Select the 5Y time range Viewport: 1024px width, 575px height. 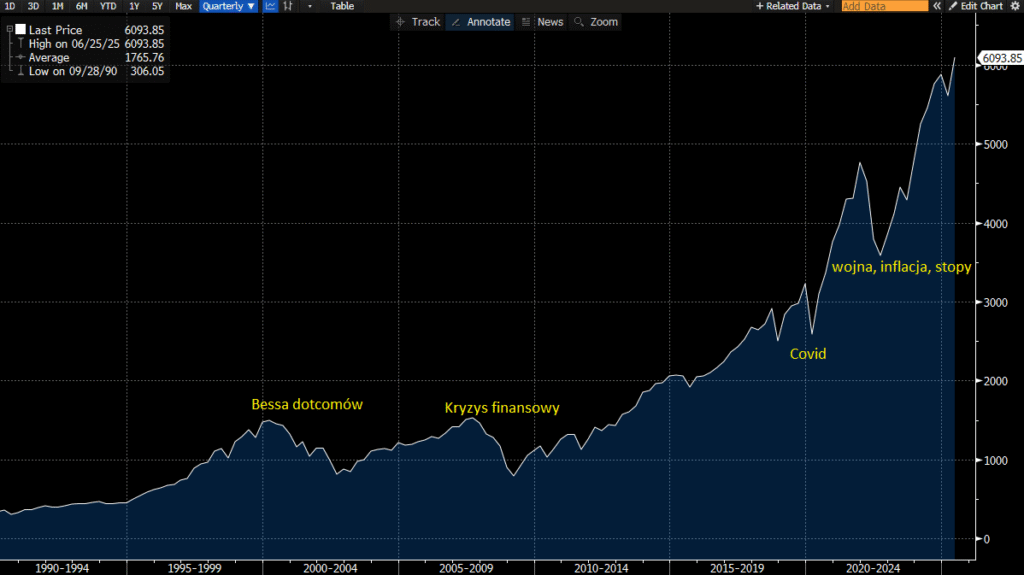pos(157,6)
